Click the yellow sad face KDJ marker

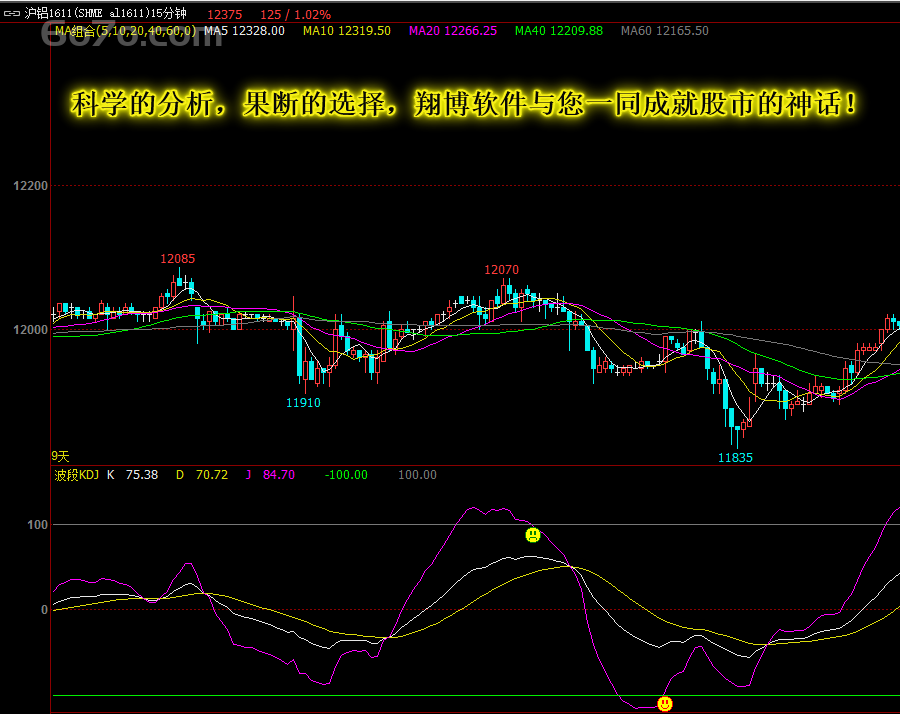pos(533,535)
